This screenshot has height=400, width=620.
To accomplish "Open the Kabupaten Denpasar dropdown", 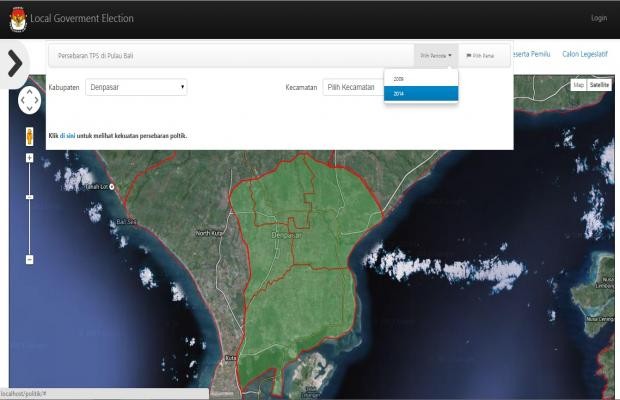I will coord(137,87).
